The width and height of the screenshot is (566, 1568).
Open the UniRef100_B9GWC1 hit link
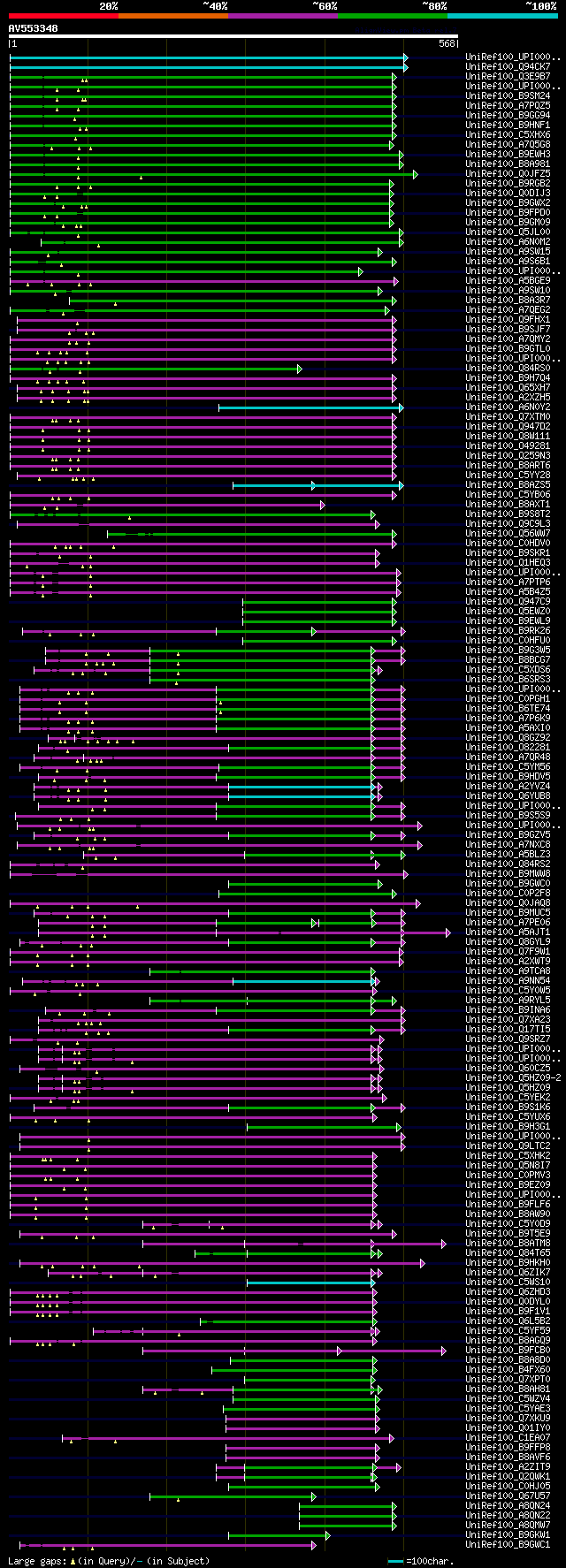508,1545
